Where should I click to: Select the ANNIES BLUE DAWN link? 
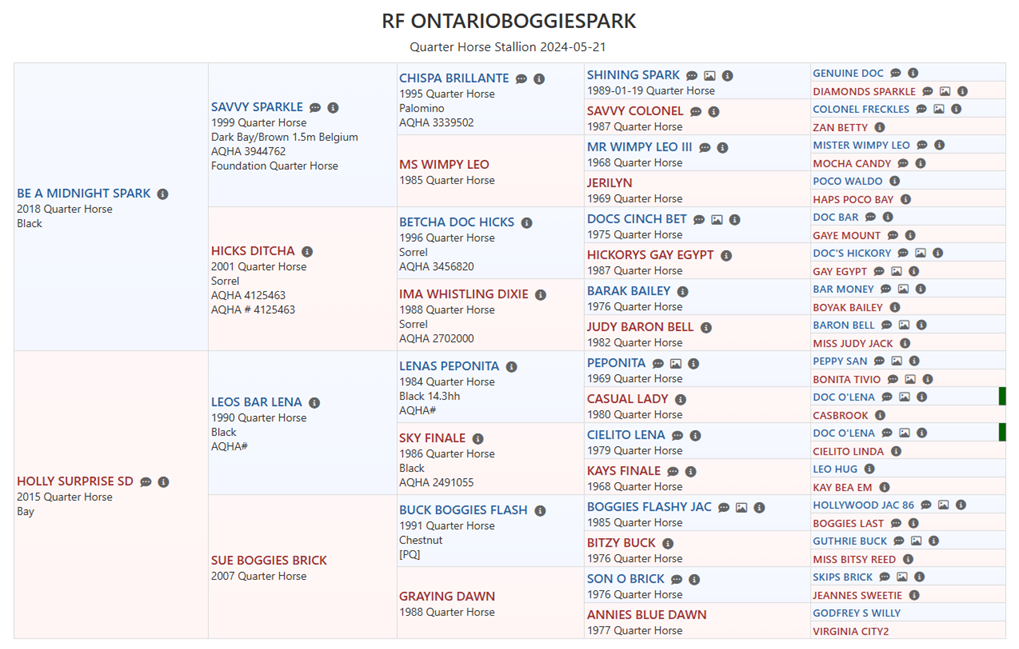646,615
